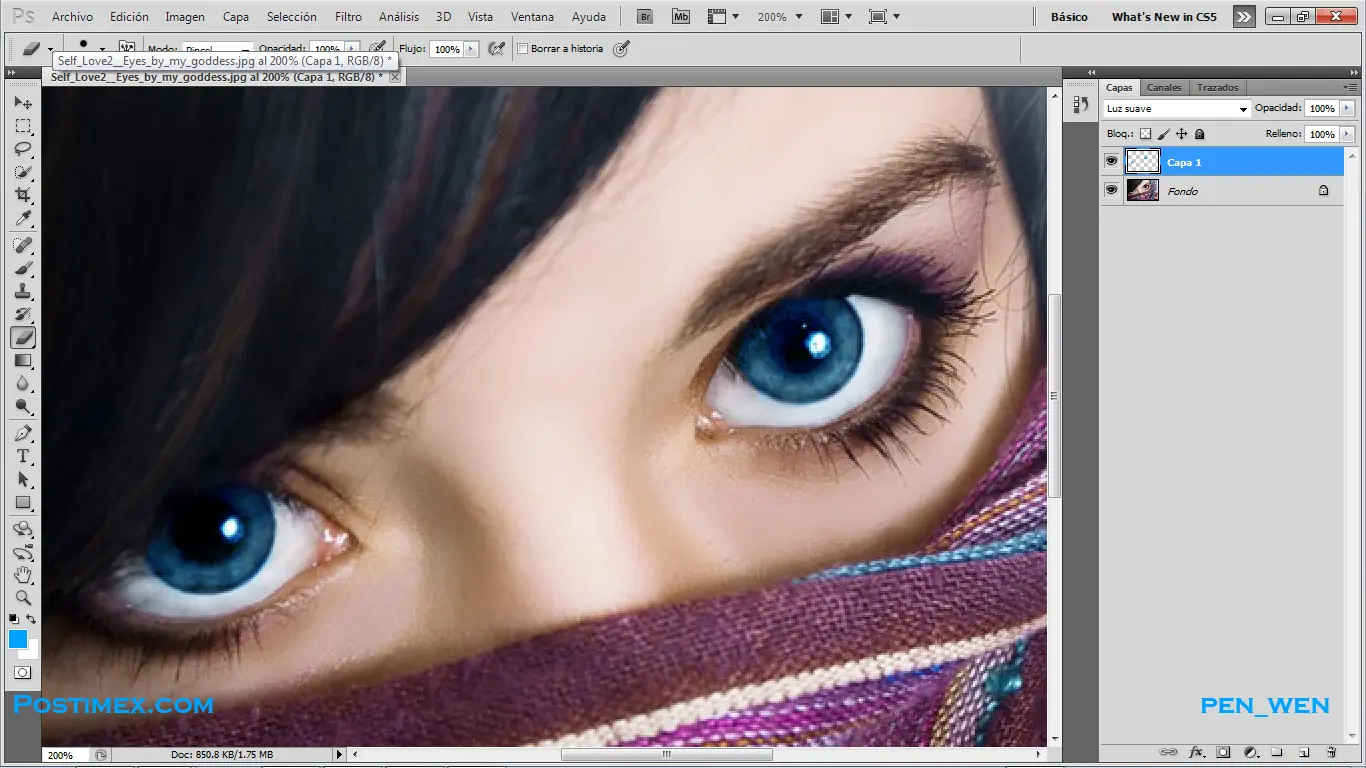Select the History Brush tool
The height and width of the screenshot is (768, 1366).
click(x=23, y=315)
